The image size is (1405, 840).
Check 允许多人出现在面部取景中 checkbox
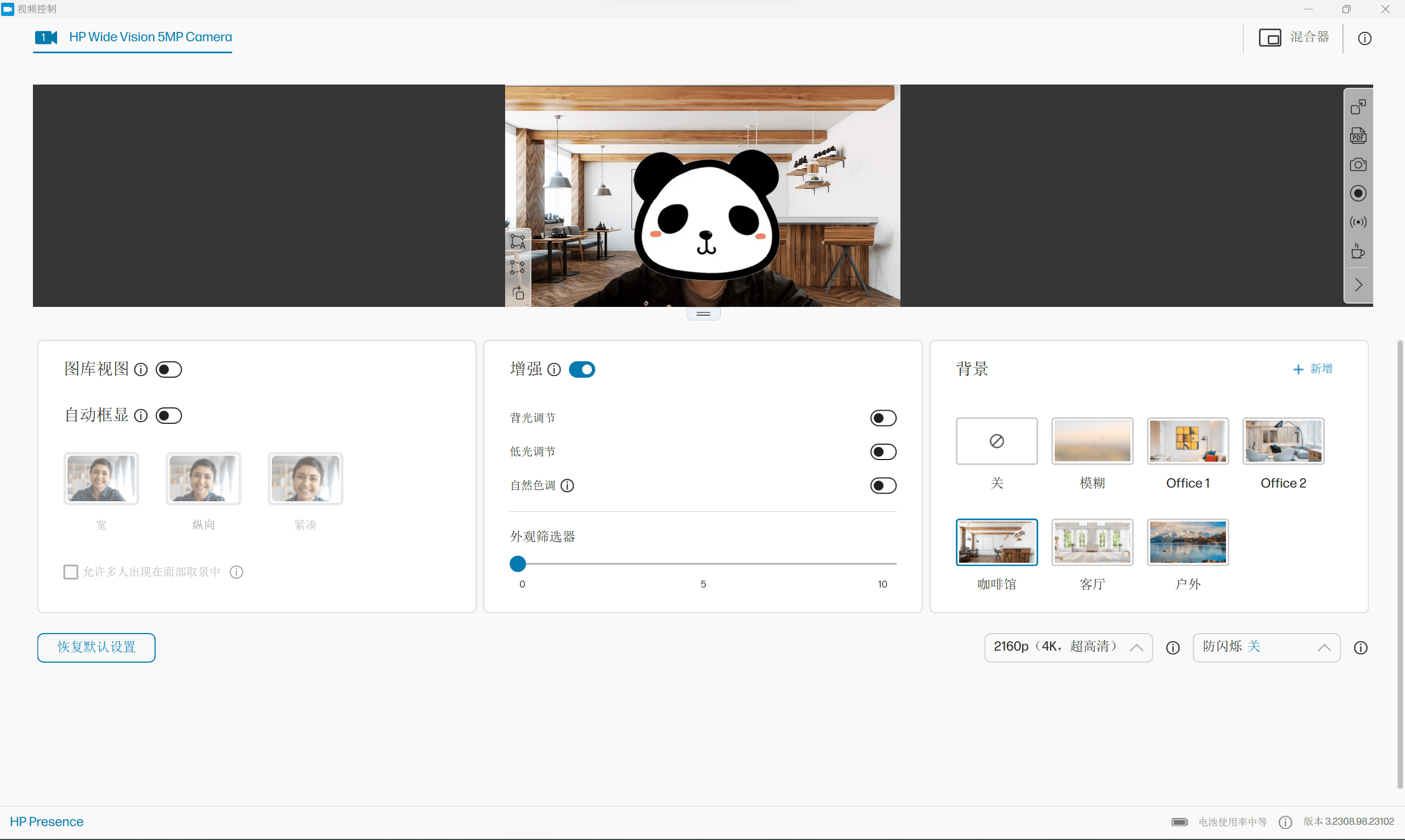71,572
